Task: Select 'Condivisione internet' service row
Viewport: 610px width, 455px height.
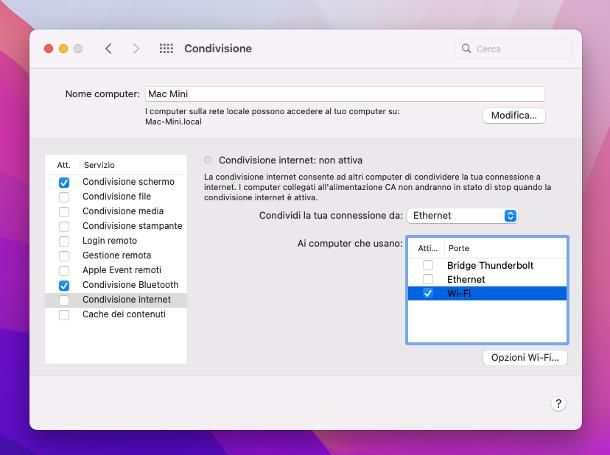Action: point(116,300)
